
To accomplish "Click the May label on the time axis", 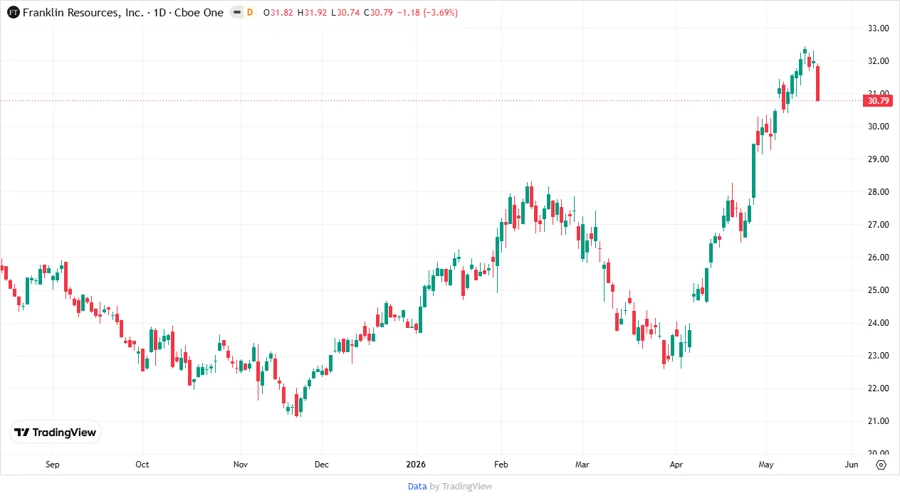I will tap(766, 464).
